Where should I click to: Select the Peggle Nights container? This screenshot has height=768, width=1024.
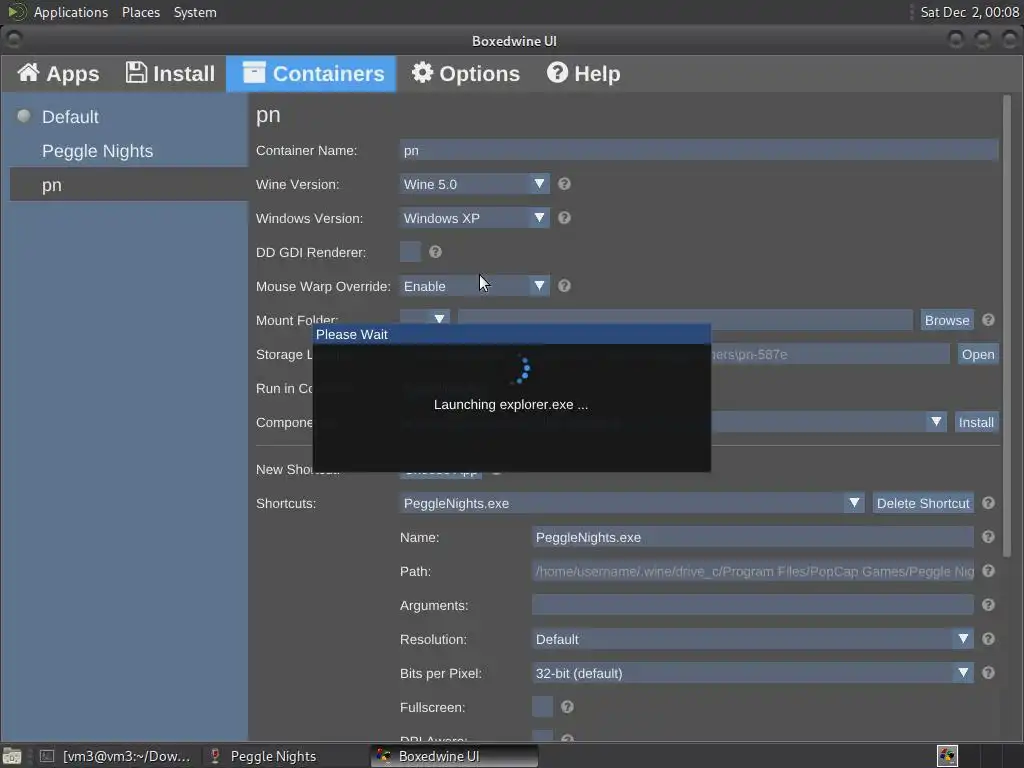(x=129, y=151)
